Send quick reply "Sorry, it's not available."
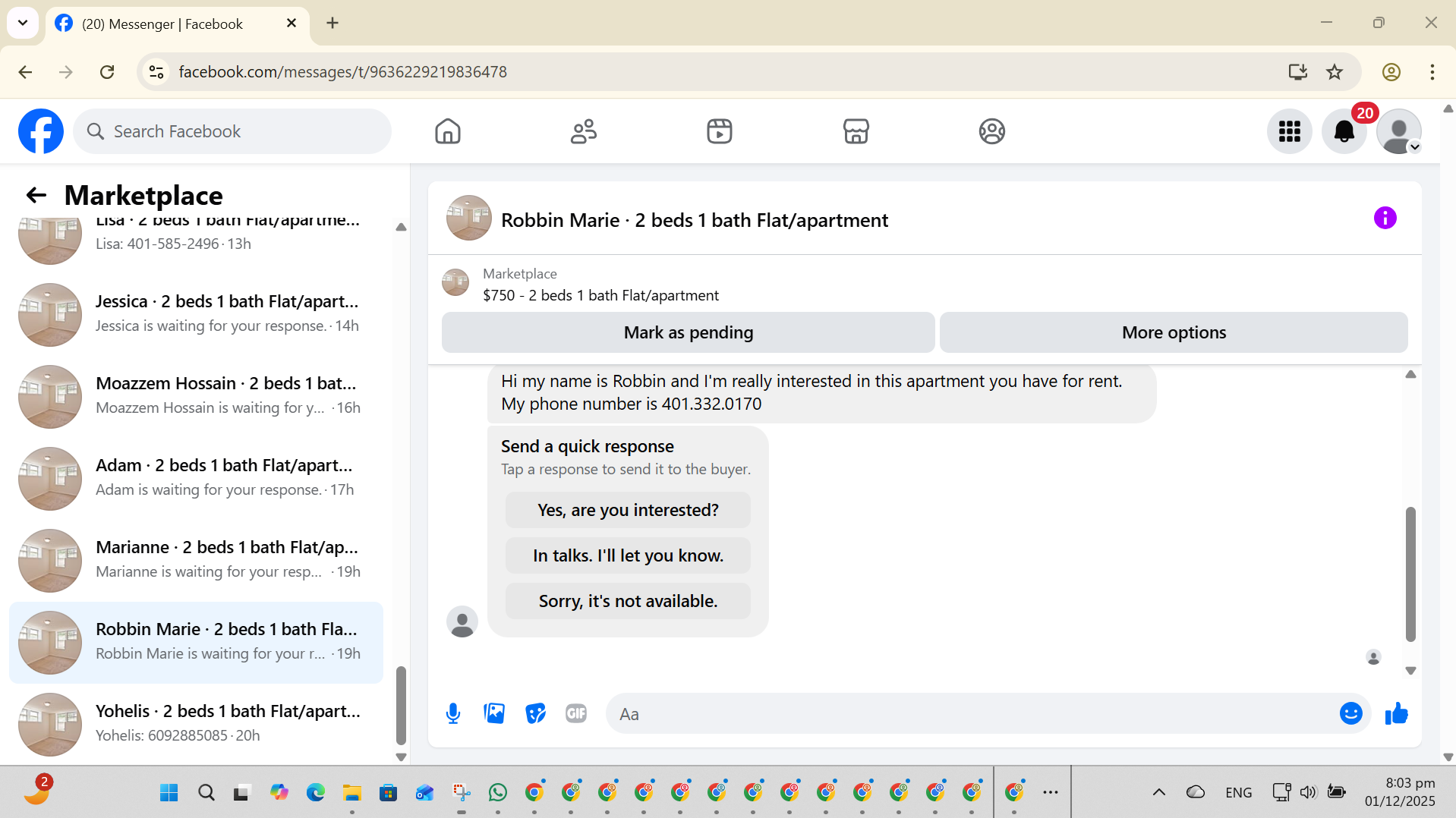 pyautogui.click(x=628, y=601)
